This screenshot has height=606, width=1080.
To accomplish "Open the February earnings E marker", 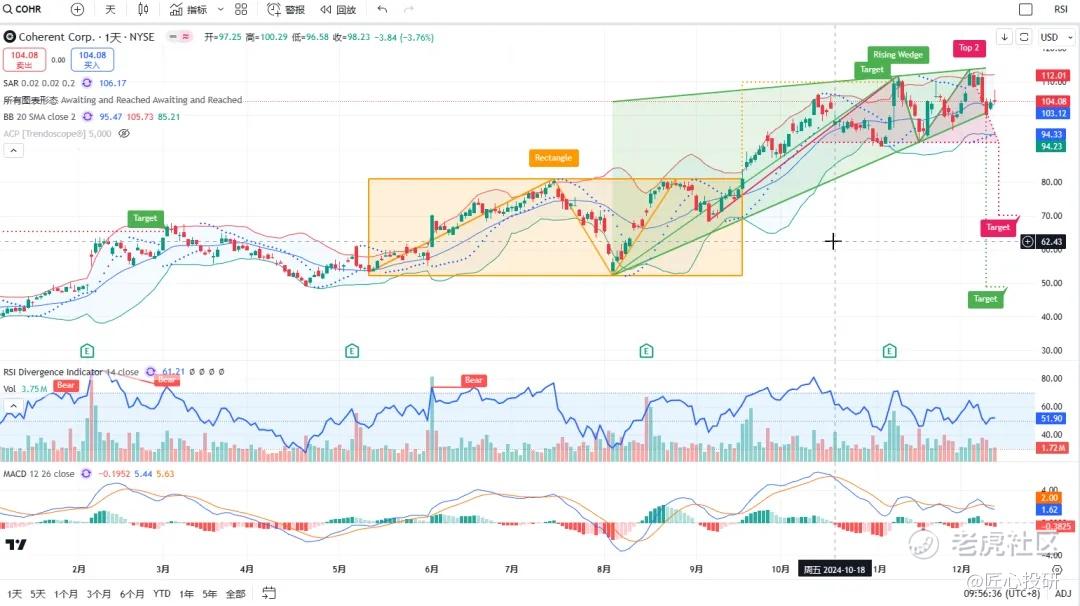I will [x=87, y=351].
